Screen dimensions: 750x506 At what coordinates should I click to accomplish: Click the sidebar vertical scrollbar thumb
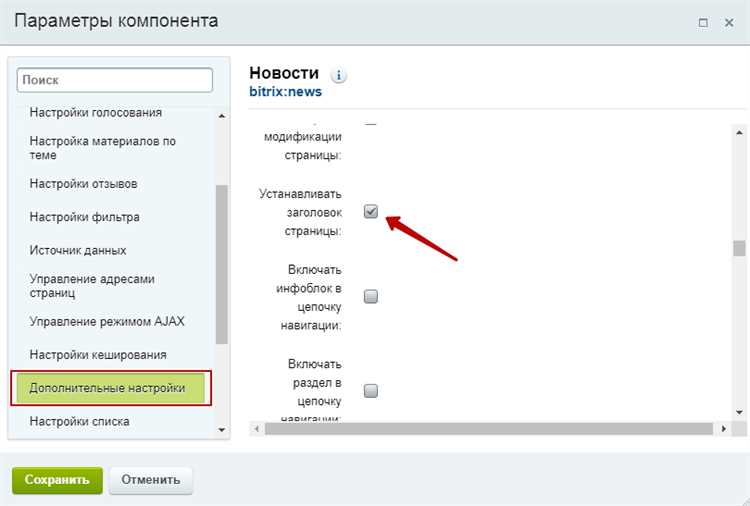(x=221, y=264)
